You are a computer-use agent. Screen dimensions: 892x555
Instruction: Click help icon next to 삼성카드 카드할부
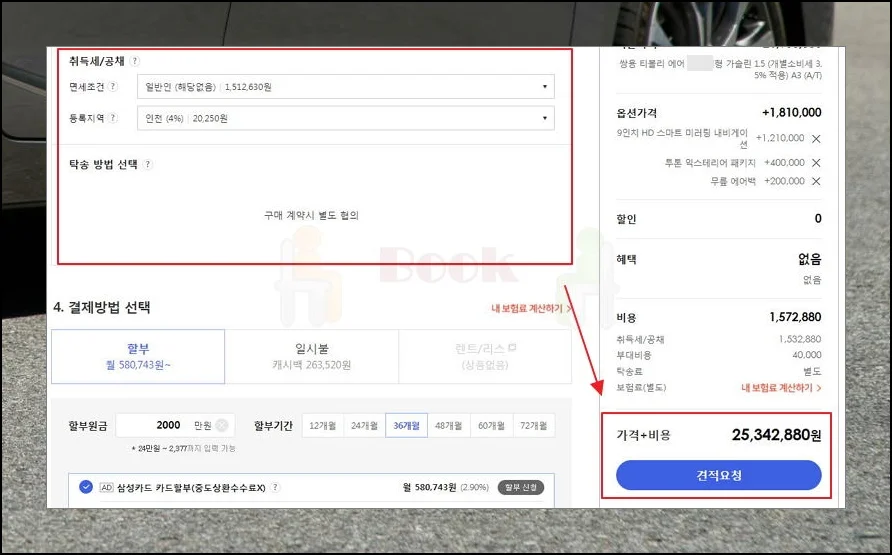(275, 487)
